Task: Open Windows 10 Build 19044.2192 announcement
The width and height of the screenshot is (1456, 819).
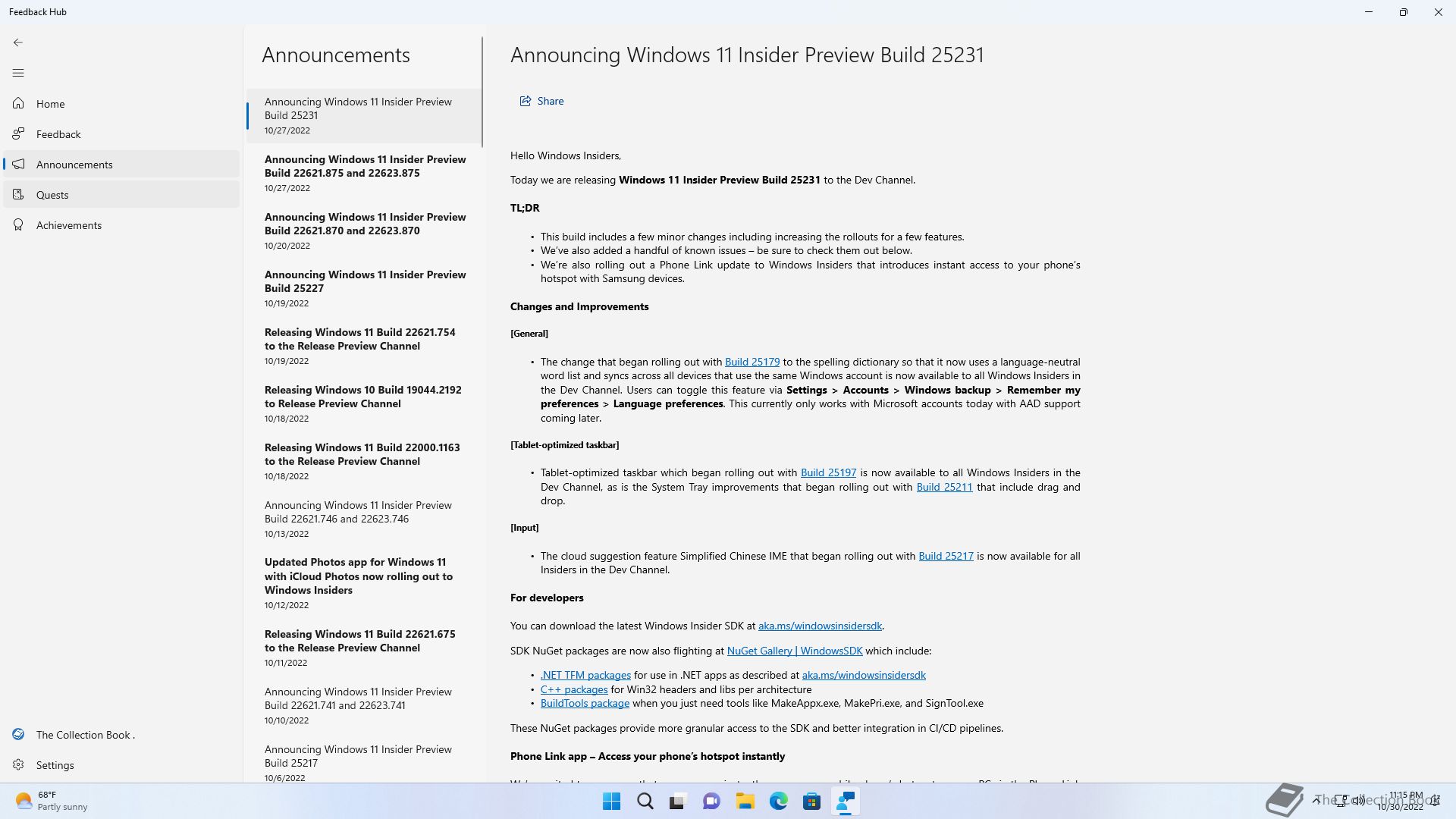Action: [364, 403]
